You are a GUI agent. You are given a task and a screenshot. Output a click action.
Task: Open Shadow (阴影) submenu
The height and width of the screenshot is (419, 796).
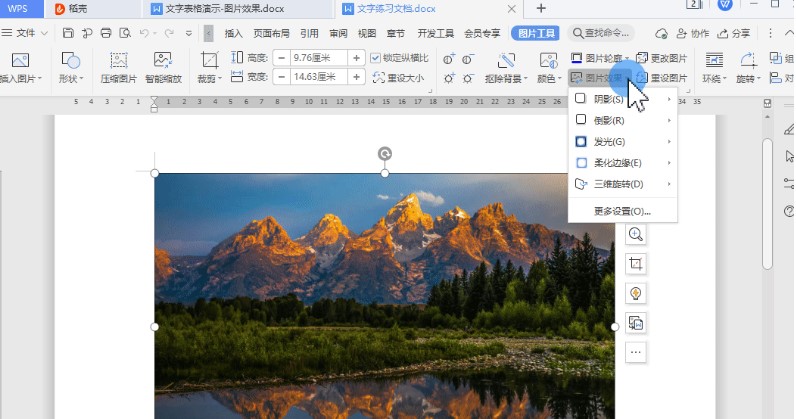(622, 99)
